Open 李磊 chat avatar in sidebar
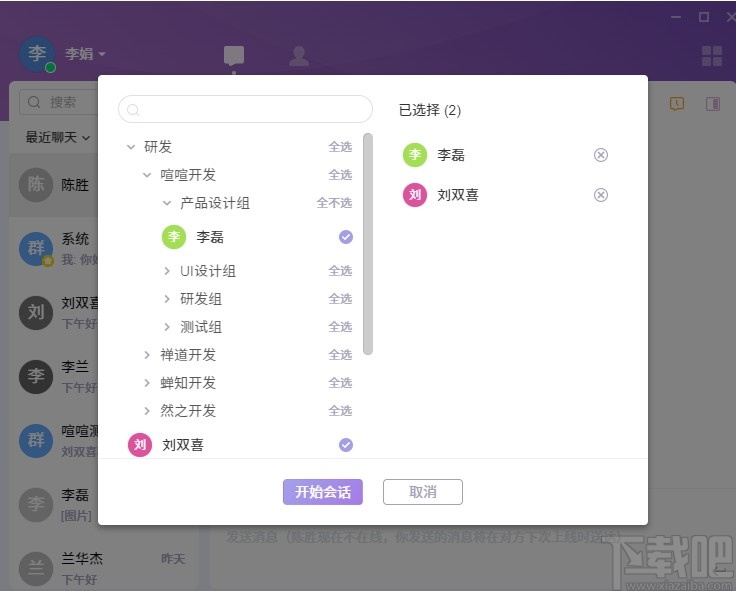 (36, 505)
